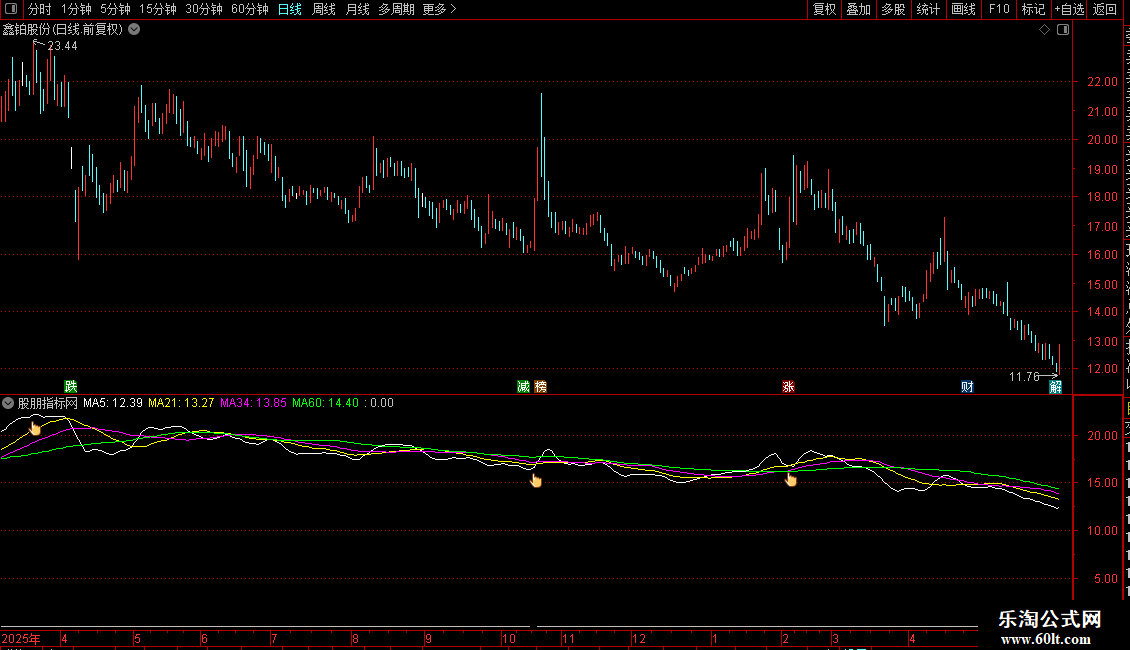Open the 复权 adjustment option
Screen dimensions: 1130x650
pos(824,9)
